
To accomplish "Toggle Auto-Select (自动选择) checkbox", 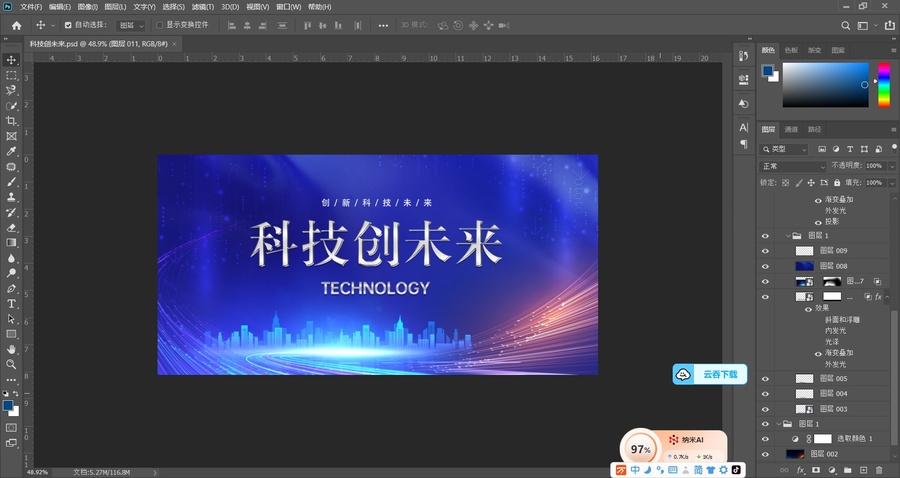I will point(68,25).
